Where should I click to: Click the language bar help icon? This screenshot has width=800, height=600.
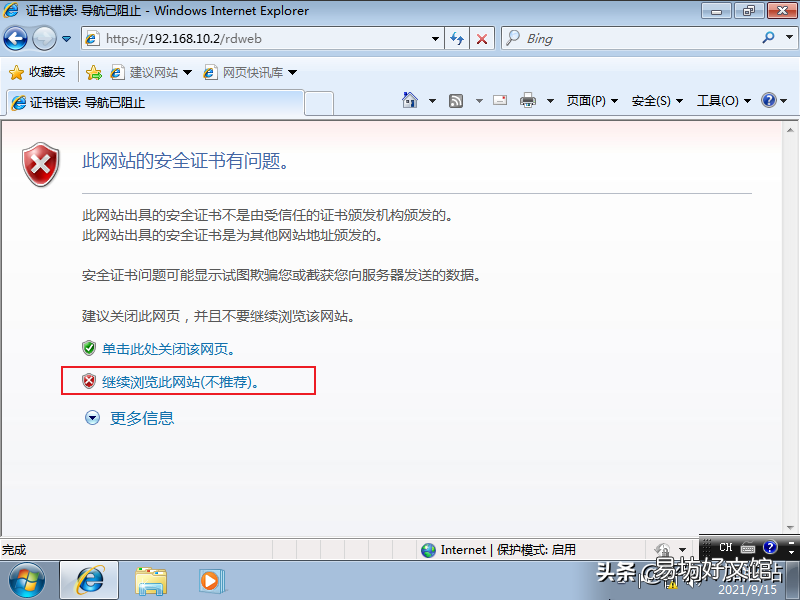pyautogui.click(x=770, y=547)
